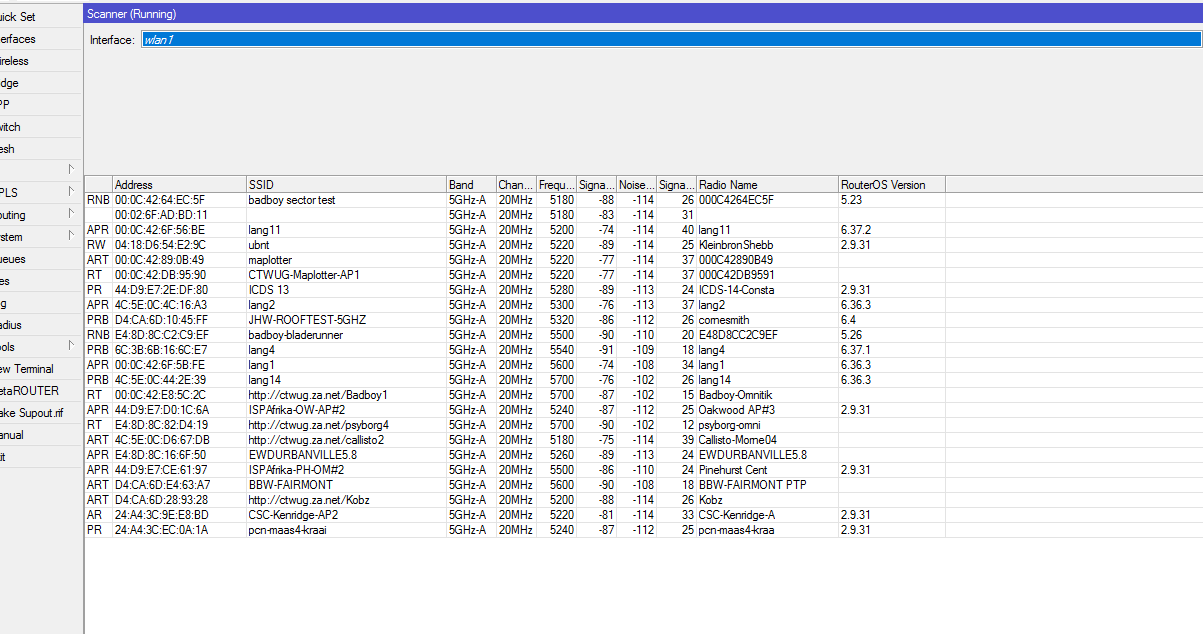1203x634 pixels.
Task: Sort by the Band column header
Action: tap(470, 185)
